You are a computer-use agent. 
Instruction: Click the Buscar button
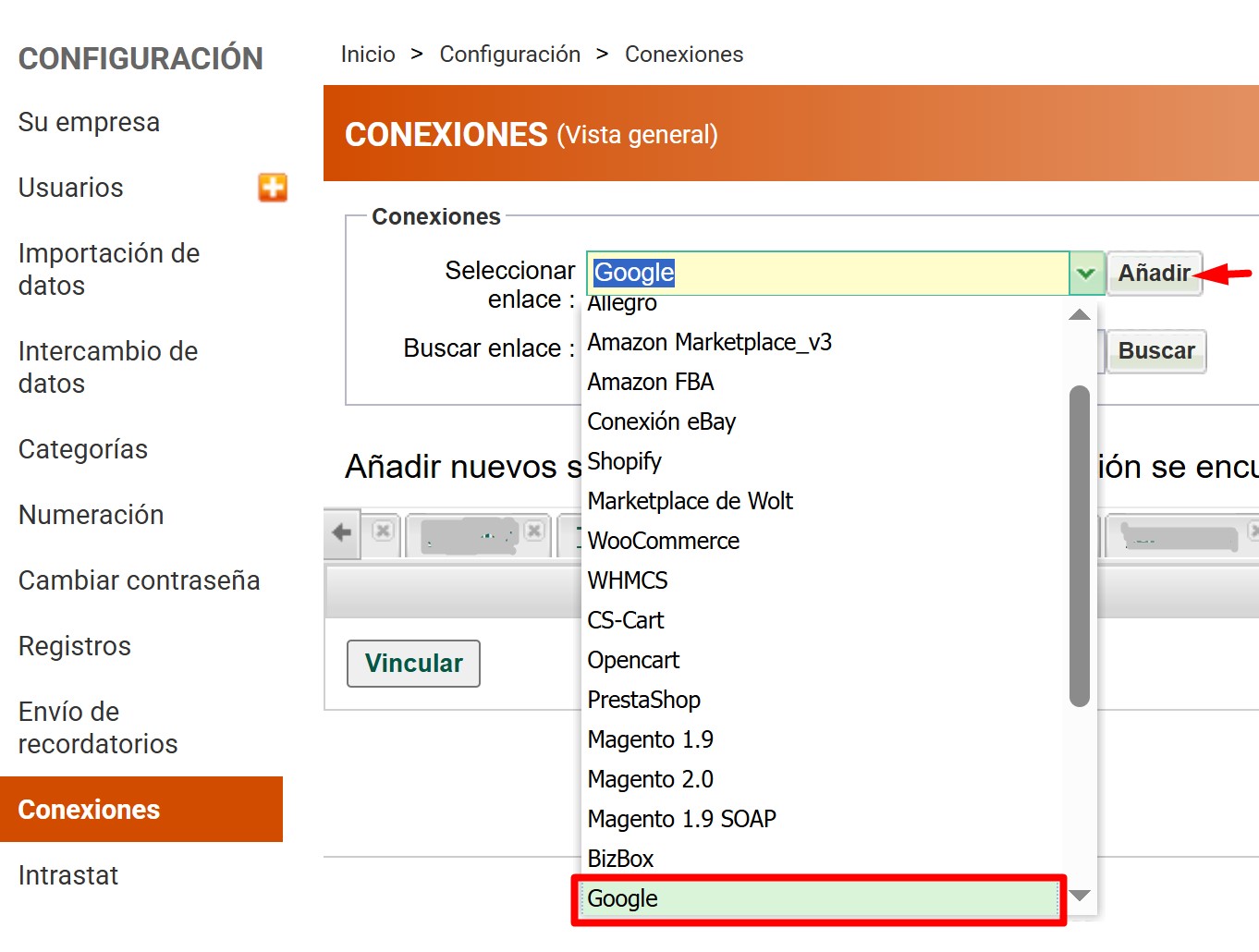pyautogui.click(x=1156, y=351)
